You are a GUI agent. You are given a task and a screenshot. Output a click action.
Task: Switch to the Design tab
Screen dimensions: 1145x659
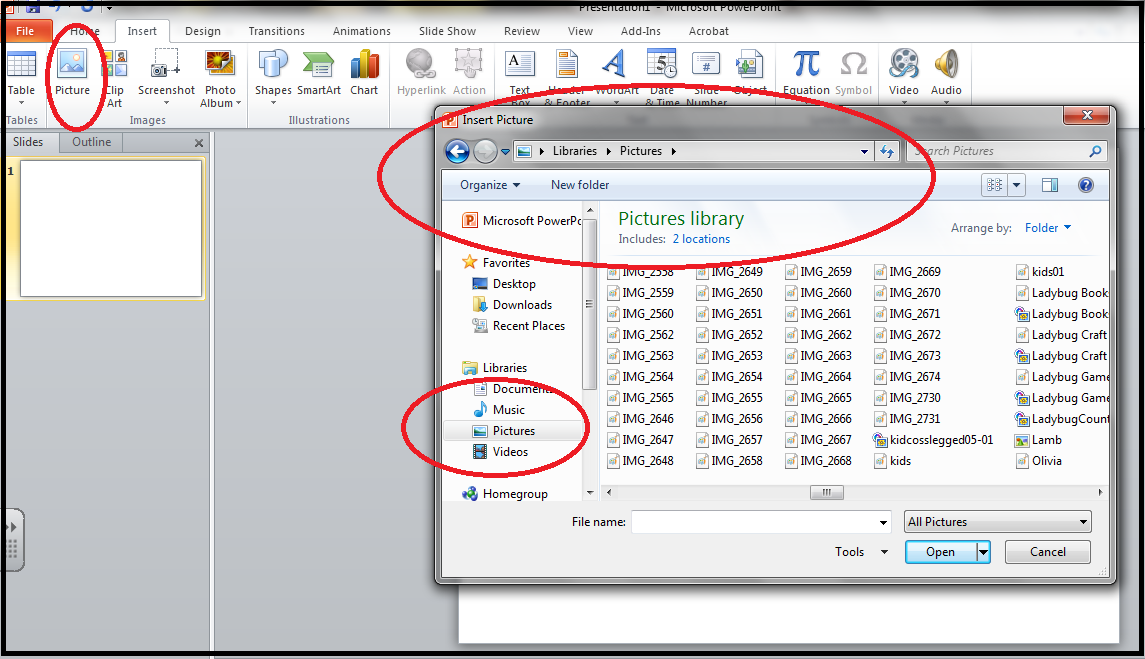(x=202, y=31)
